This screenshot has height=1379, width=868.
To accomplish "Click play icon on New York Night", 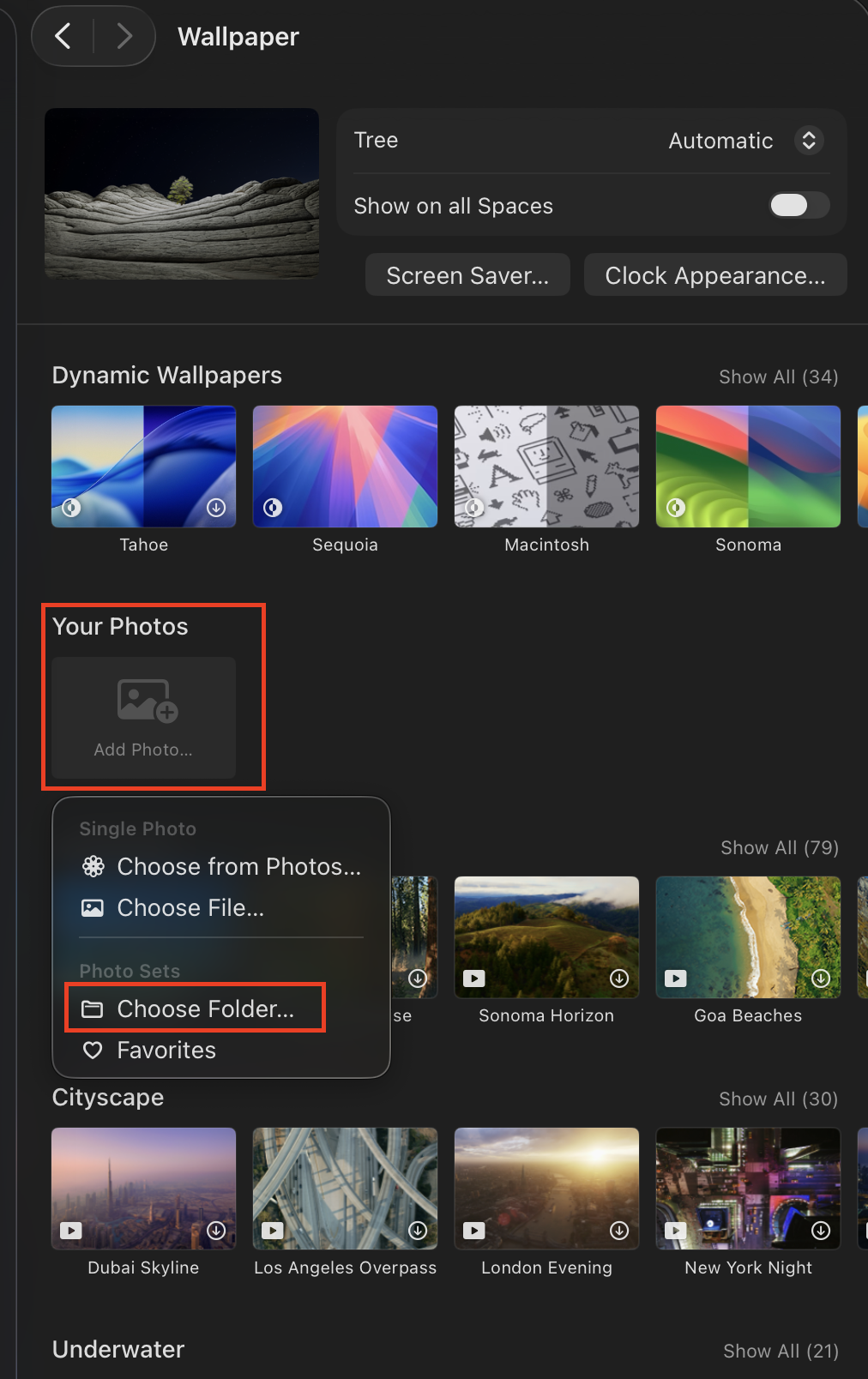I will (676, 1231).
